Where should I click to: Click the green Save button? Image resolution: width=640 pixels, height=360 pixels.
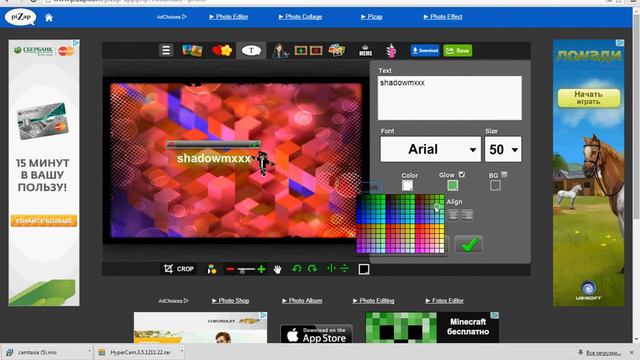pyautogui.click(x=458, y=50)
